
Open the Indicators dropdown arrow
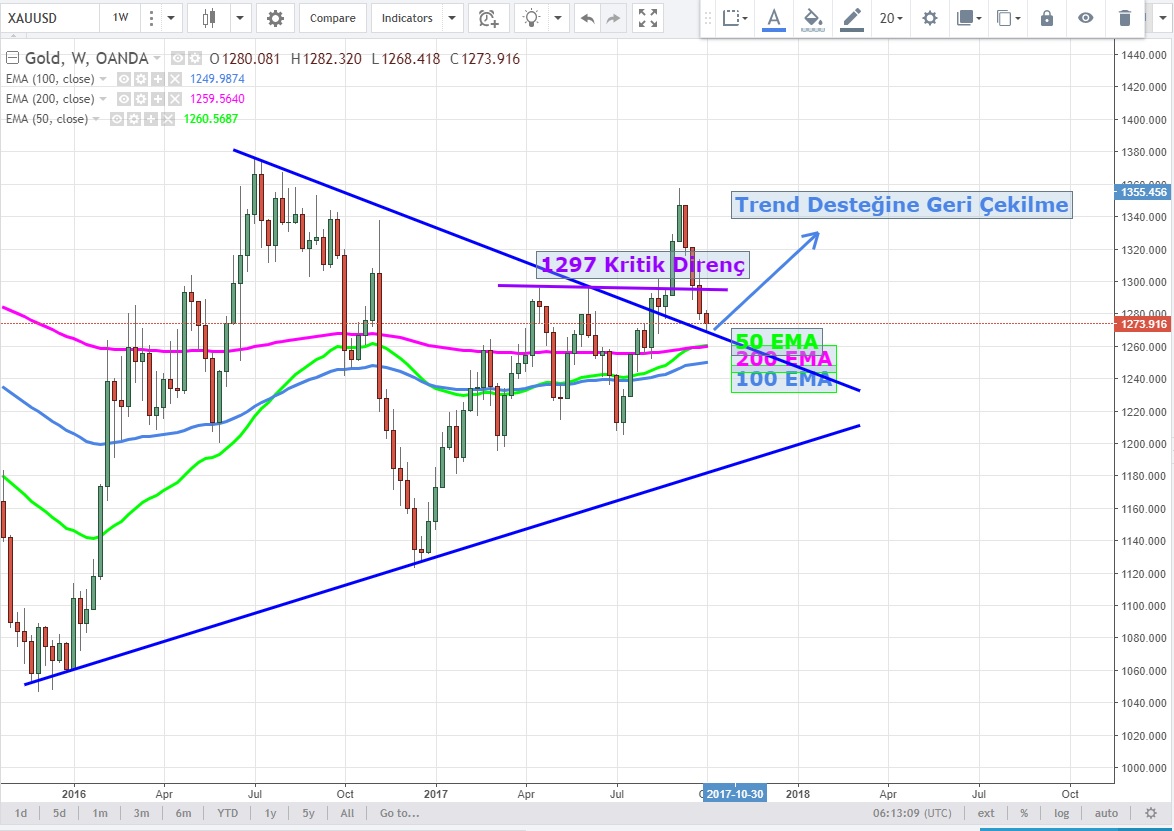point(452,18)
